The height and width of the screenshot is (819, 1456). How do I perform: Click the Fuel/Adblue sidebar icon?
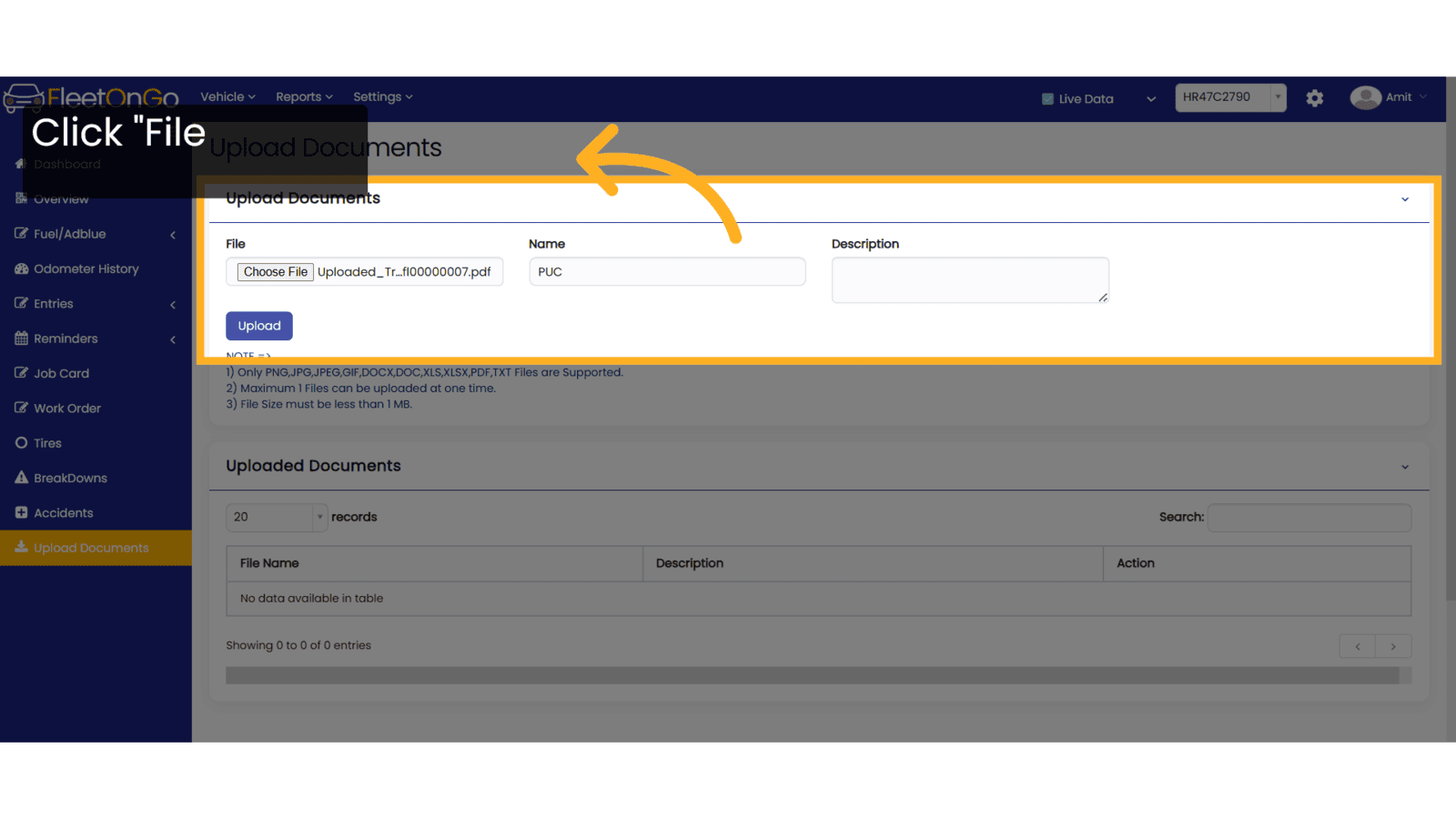(x=21, y=234)
